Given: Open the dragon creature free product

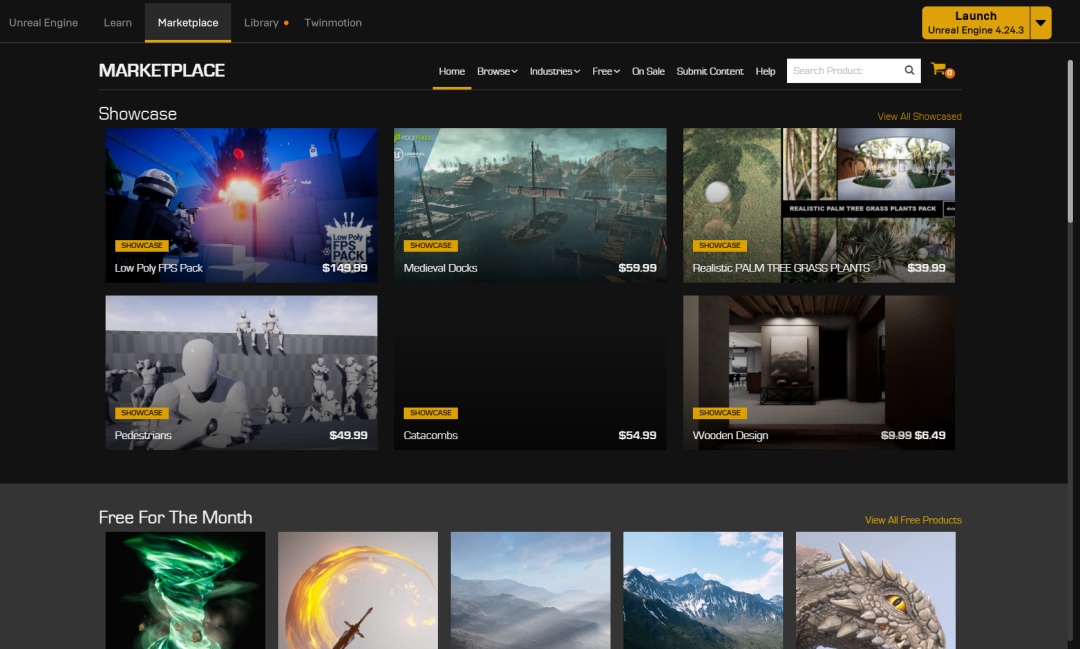Looking at the screenshot, I should point(875,590).
